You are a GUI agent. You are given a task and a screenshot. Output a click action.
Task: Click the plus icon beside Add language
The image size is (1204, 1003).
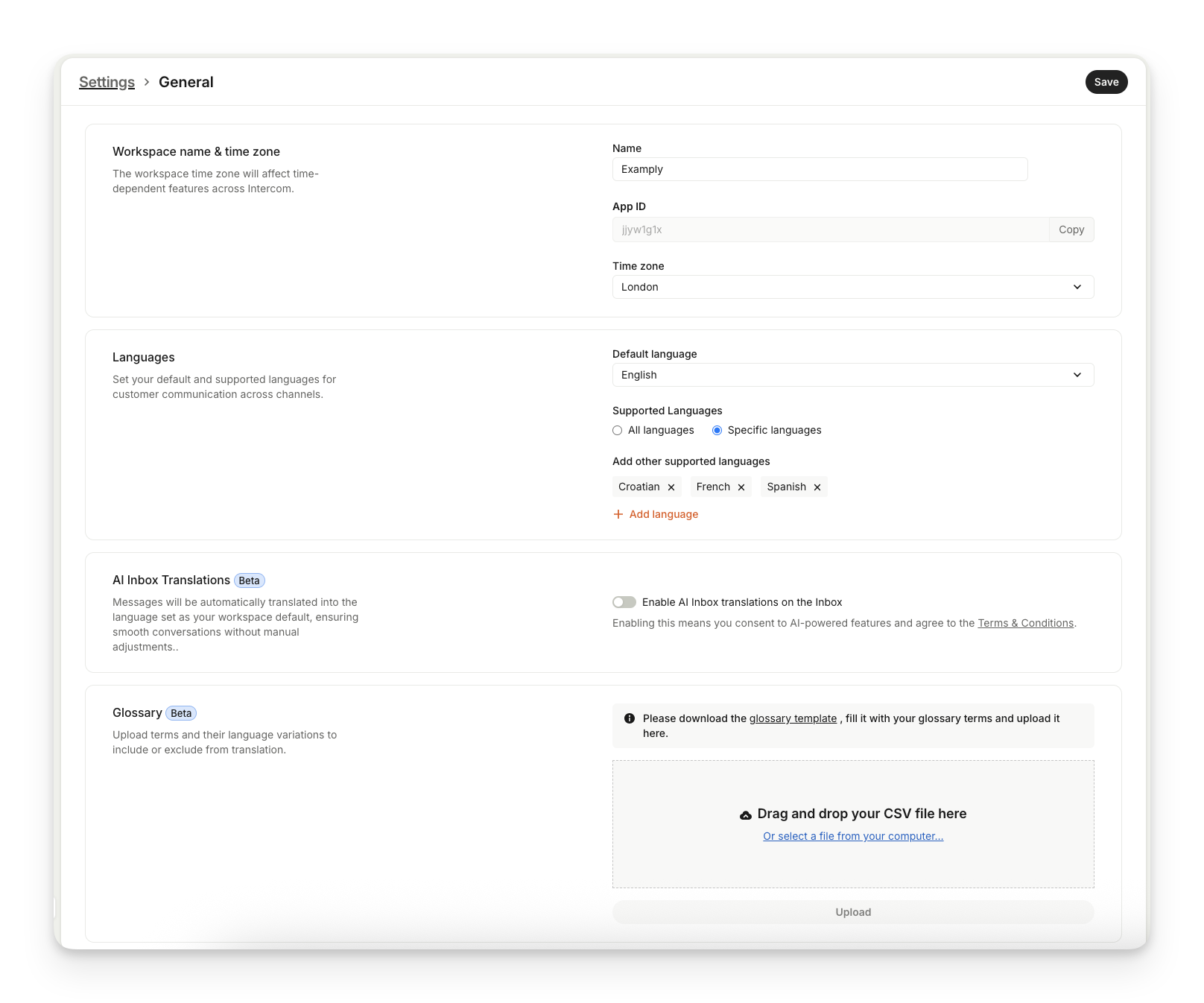[x=618, y=514]
